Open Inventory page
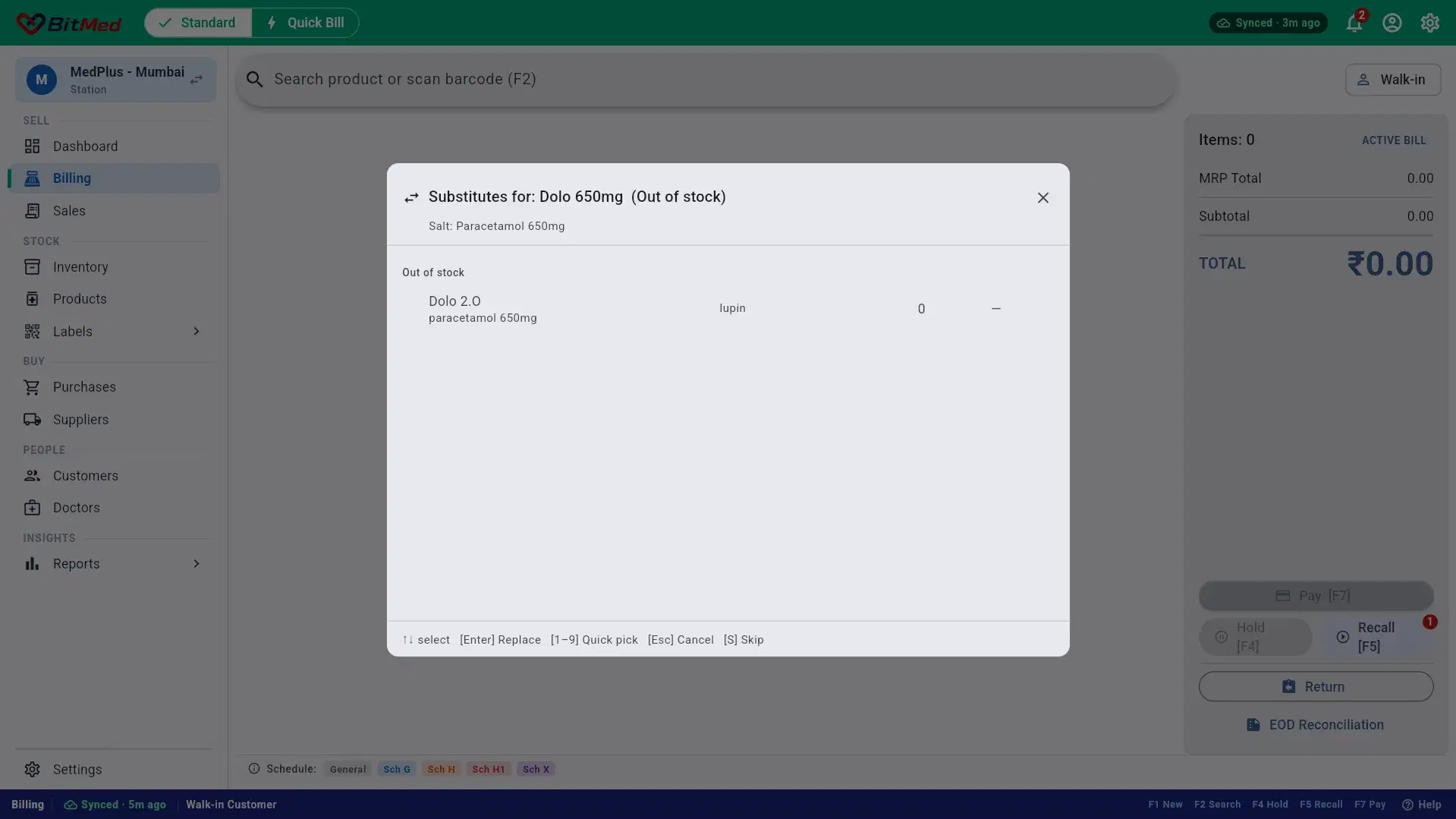The width and height of the screenshot is (1456, 819). point(114,267)
